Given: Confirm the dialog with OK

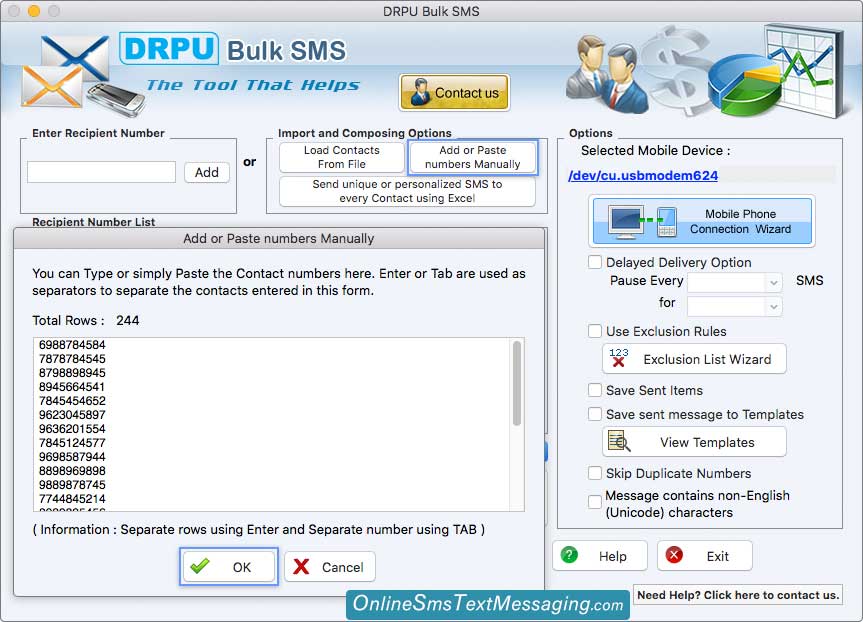Looking at the screenshot, I should tap(229, 566).
